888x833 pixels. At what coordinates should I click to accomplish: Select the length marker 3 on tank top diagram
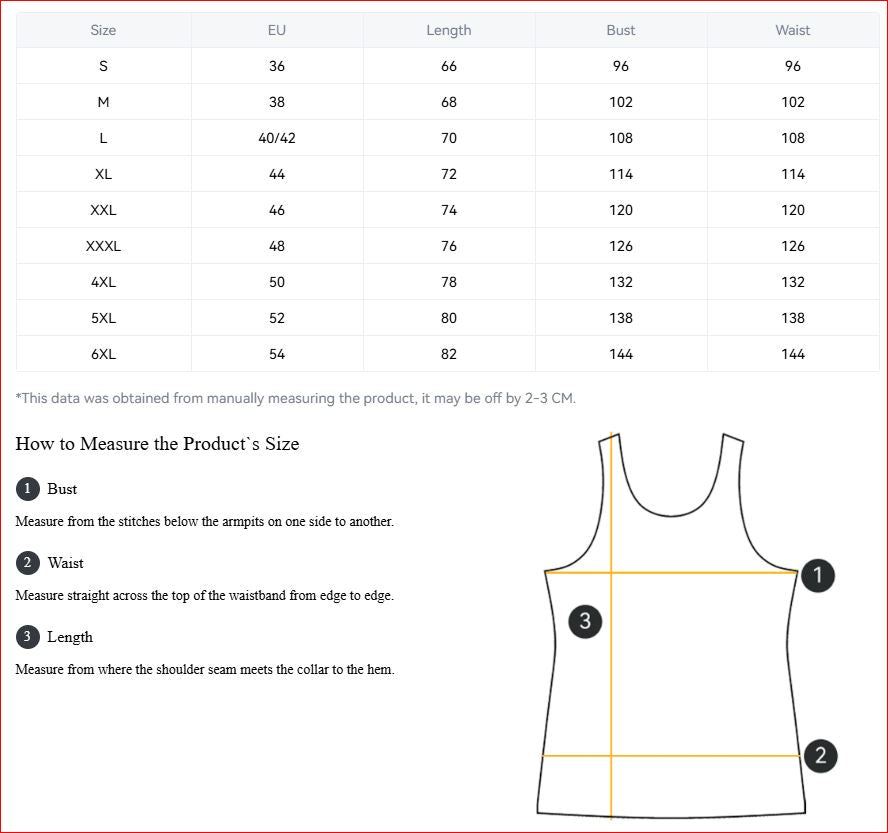pyautogui.click(x=585, y=621)
